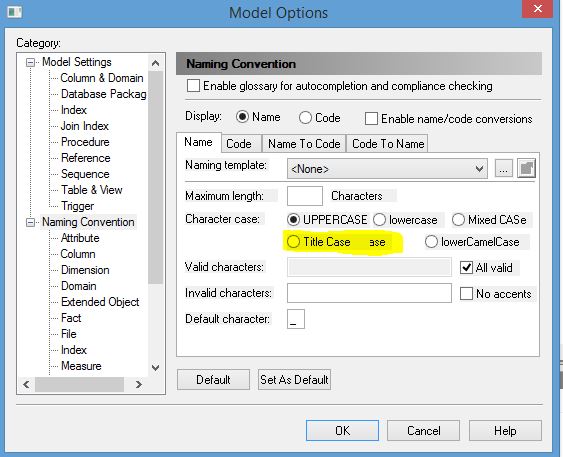Image resolution: width=563 pixels, height=457 pixels.
Task: Collapse the Naming Convention tree node
Action: pos(31,222)
